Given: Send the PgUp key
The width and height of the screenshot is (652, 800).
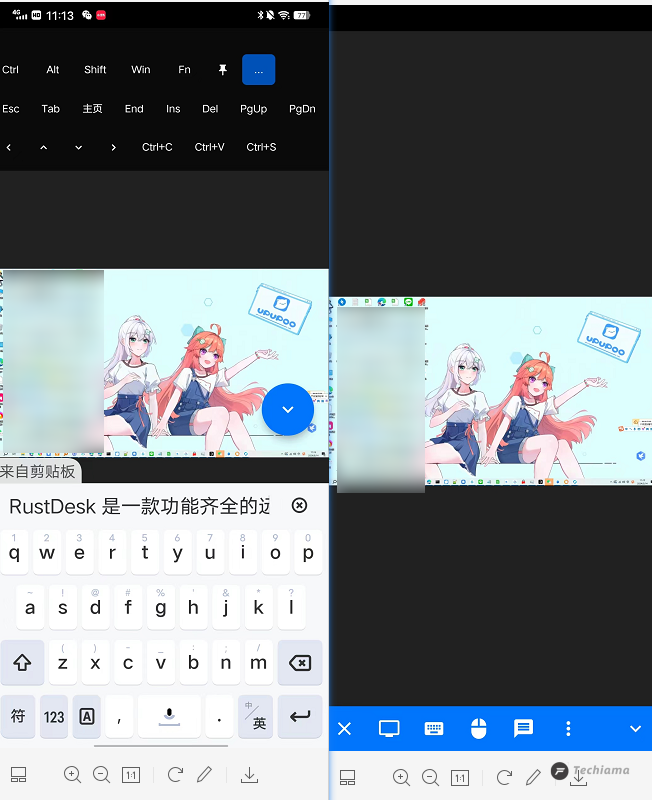Looking at the screenshot, I should pyautogui.click(x=254, y=109).
